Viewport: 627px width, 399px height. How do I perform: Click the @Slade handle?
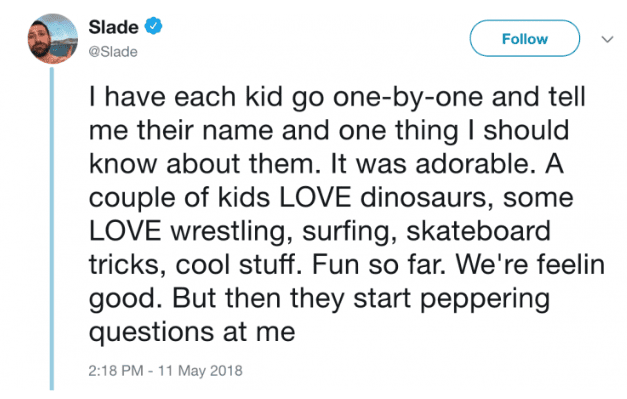113,52
